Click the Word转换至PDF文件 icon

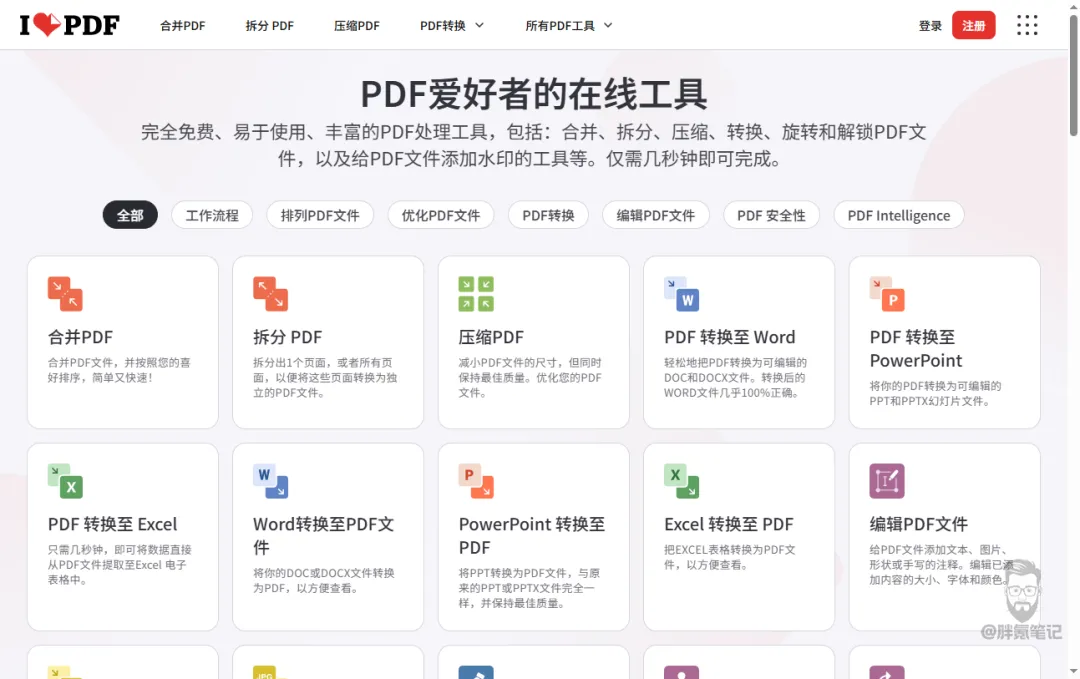pos(270,481)
